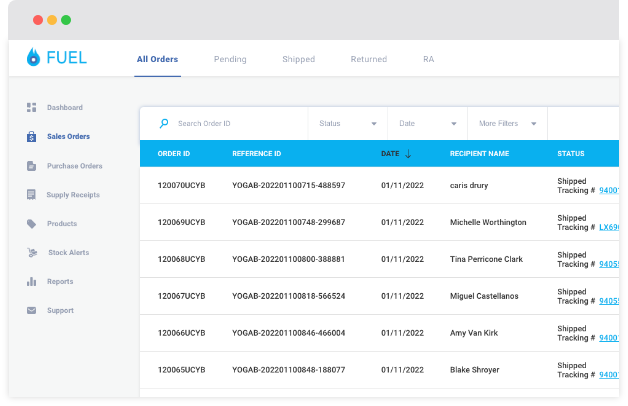Click the Purchase Orders truck icon

coord(31,166)
